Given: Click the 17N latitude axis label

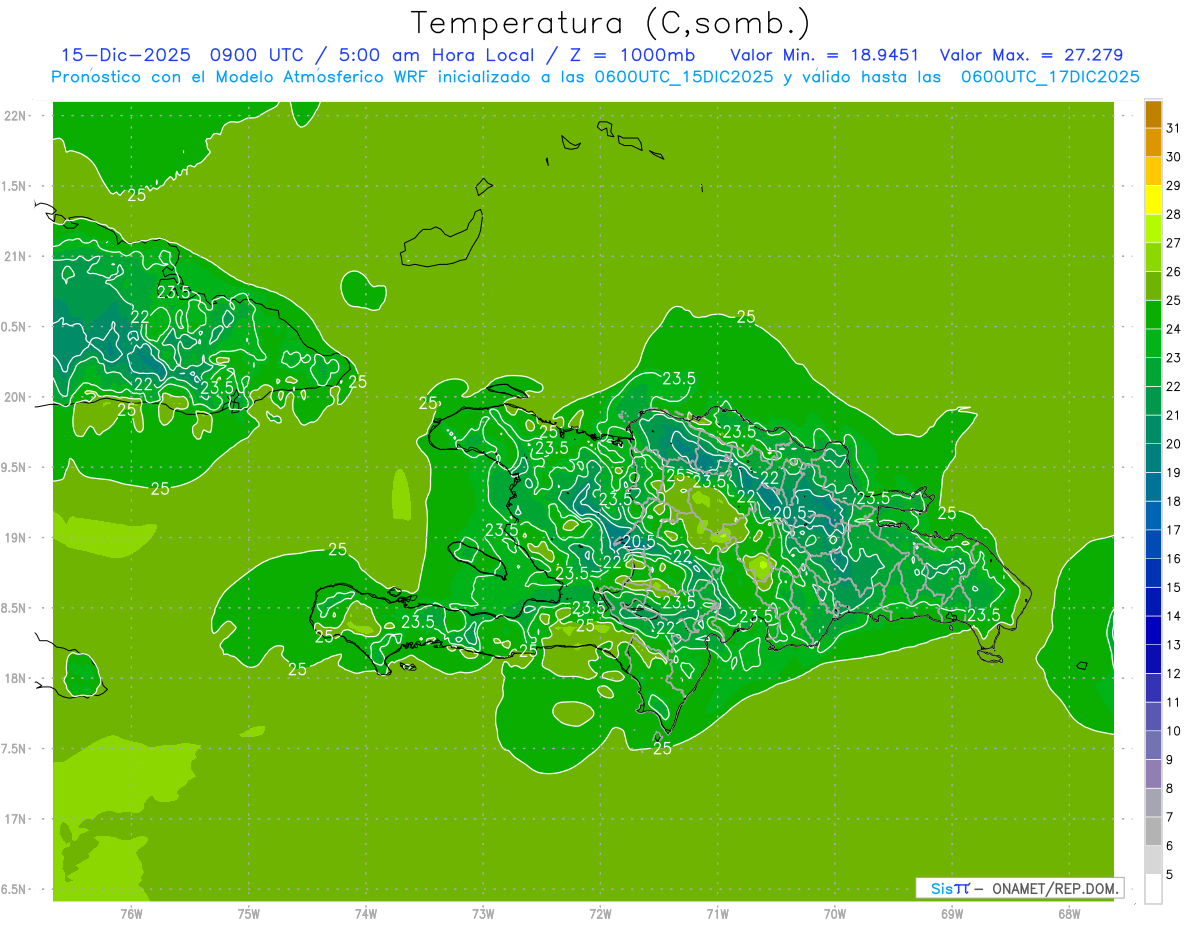Looking at the screenshot, I should pos(16,819).
